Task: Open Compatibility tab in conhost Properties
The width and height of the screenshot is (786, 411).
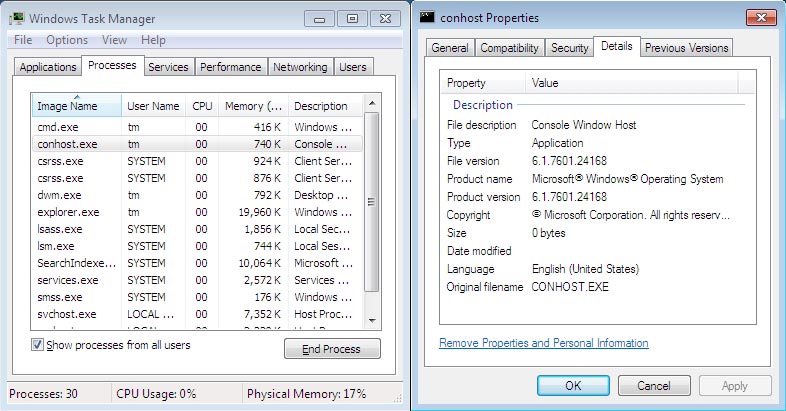Action: coord(509,48)
